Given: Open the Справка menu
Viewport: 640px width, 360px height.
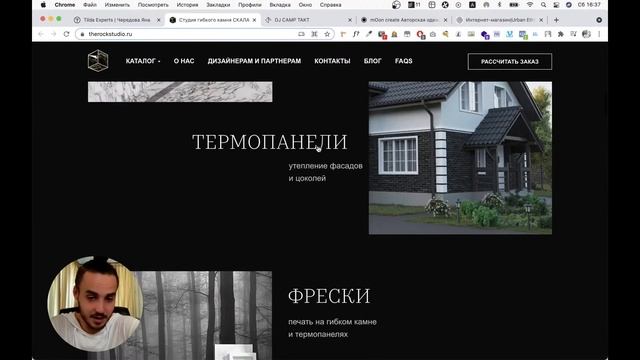Looking at the screenshot, I should pos(331,5).
